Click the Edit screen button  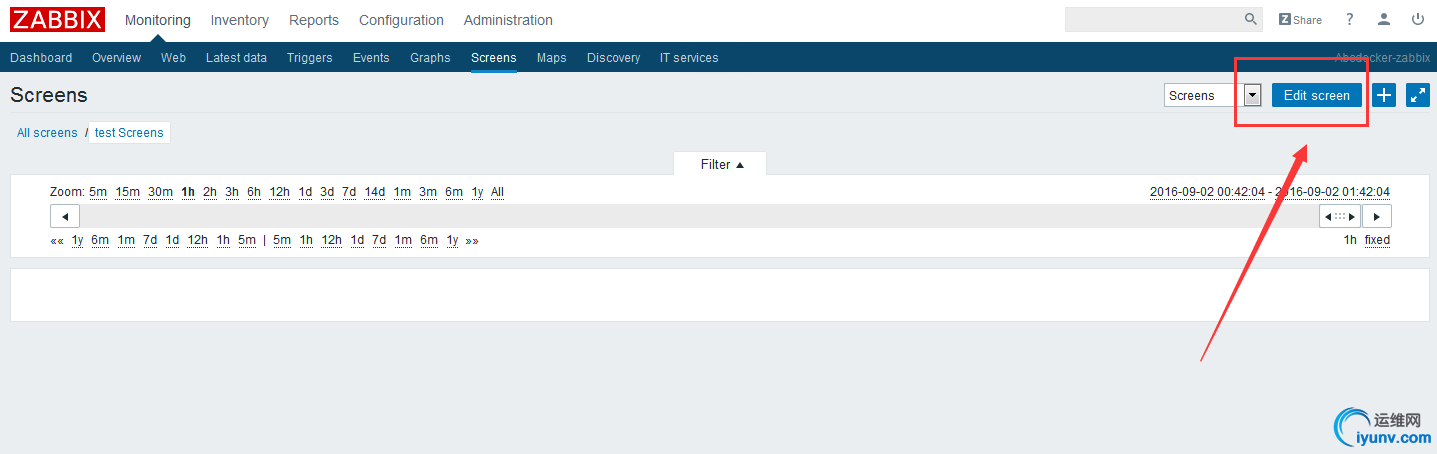click(x=1316, y=95)
